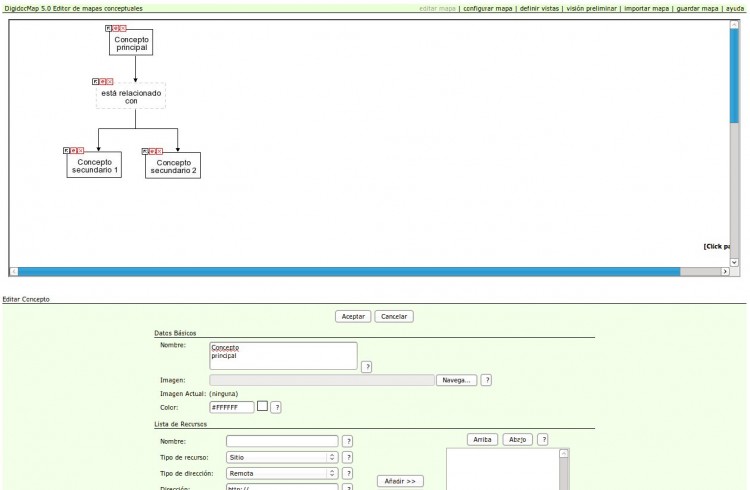Viewport: 750px width, 490px height.
Task: Click the arrow icon on Concepto secundario 2
Action: click(x=145, y=151)
